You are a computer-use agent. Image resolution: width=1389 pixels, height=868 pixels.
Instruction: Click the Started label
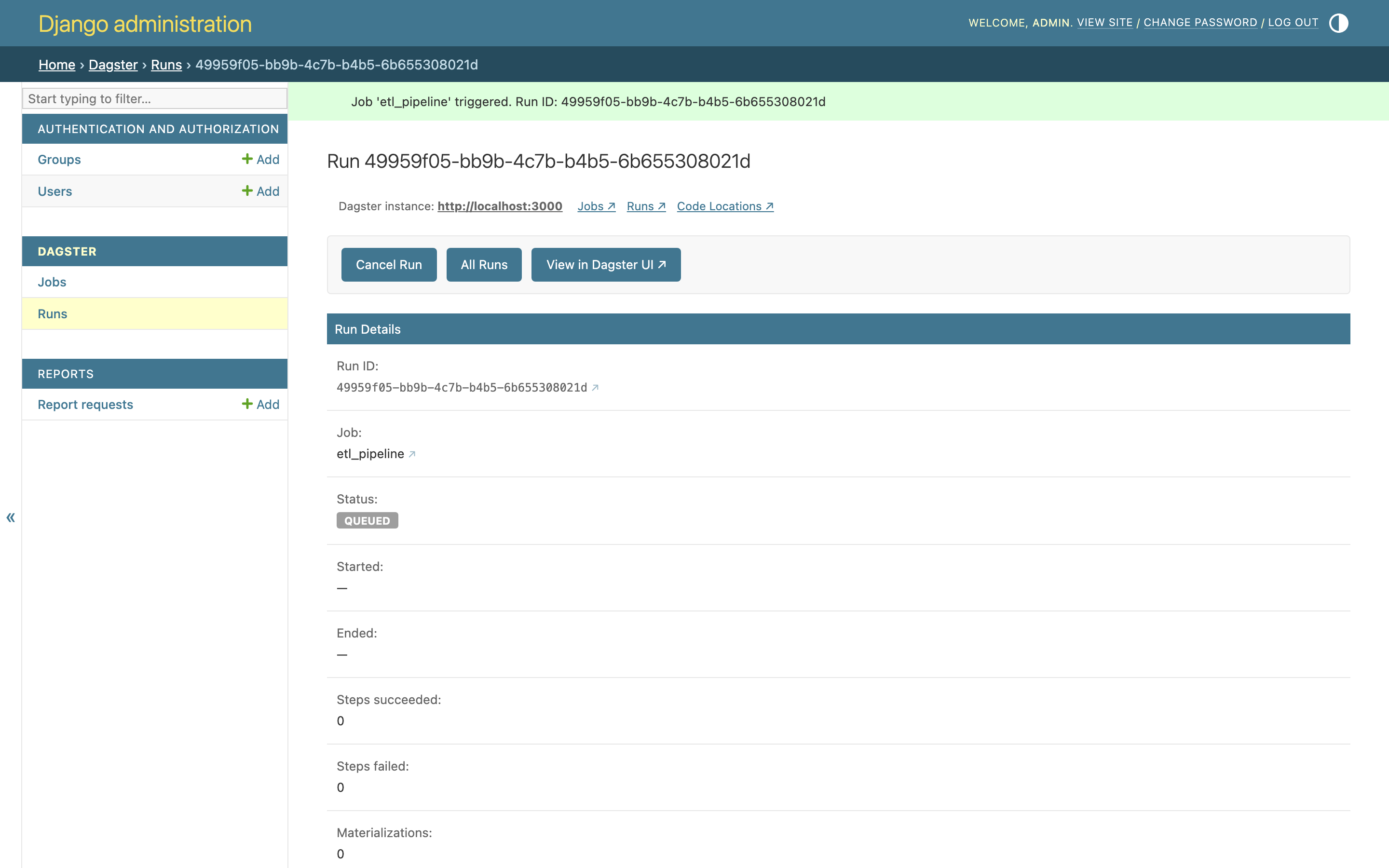coord(360,567)
